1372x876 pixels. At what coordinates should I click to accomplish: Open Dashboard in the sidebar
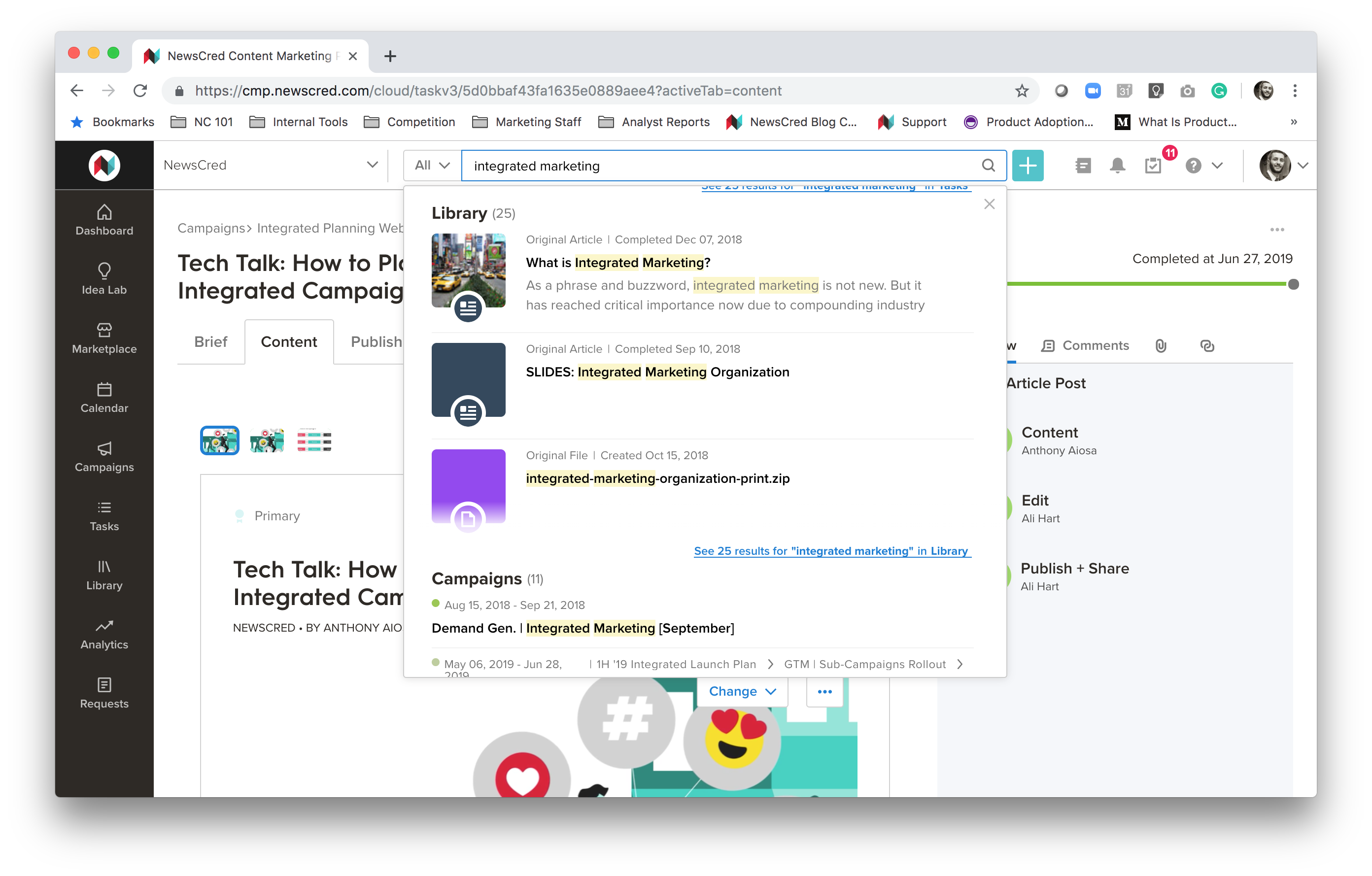click(104, 220)
